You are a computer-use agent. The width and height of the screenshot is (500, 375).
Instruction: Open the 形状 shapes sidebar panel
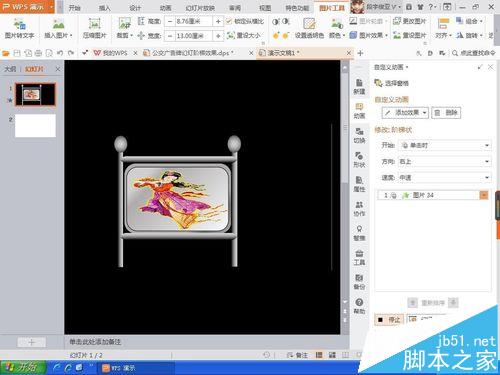(x=359, y=160)
